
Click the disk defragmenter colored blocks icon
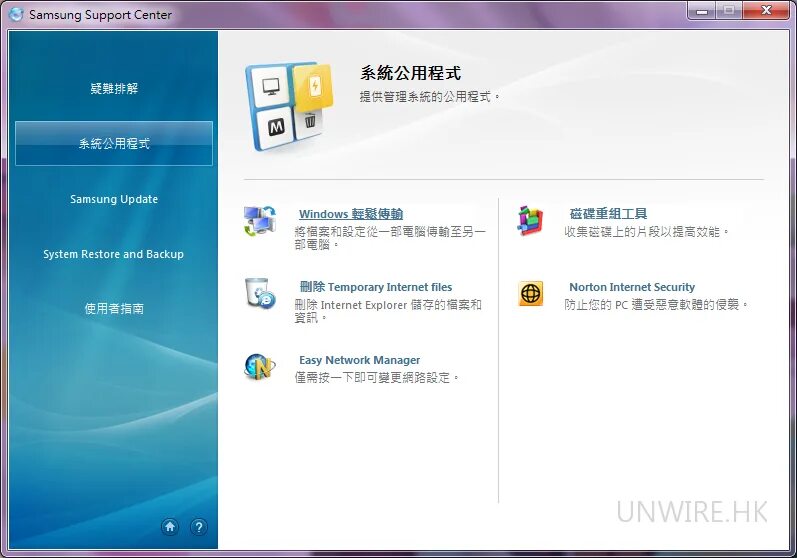[x=530, y=221]
